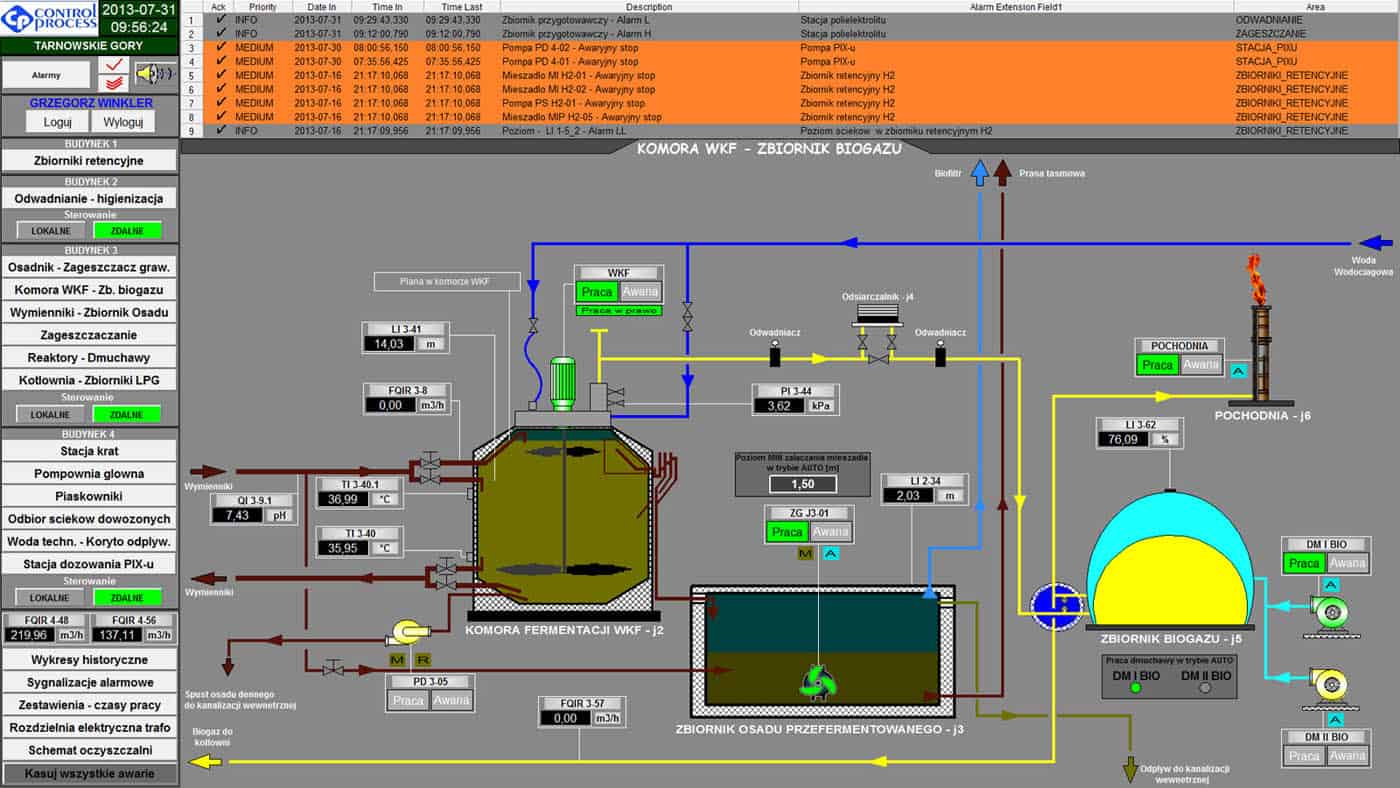
Task: Select the DM I BIO auto-mode indicator light
Action: (1135, 689)
